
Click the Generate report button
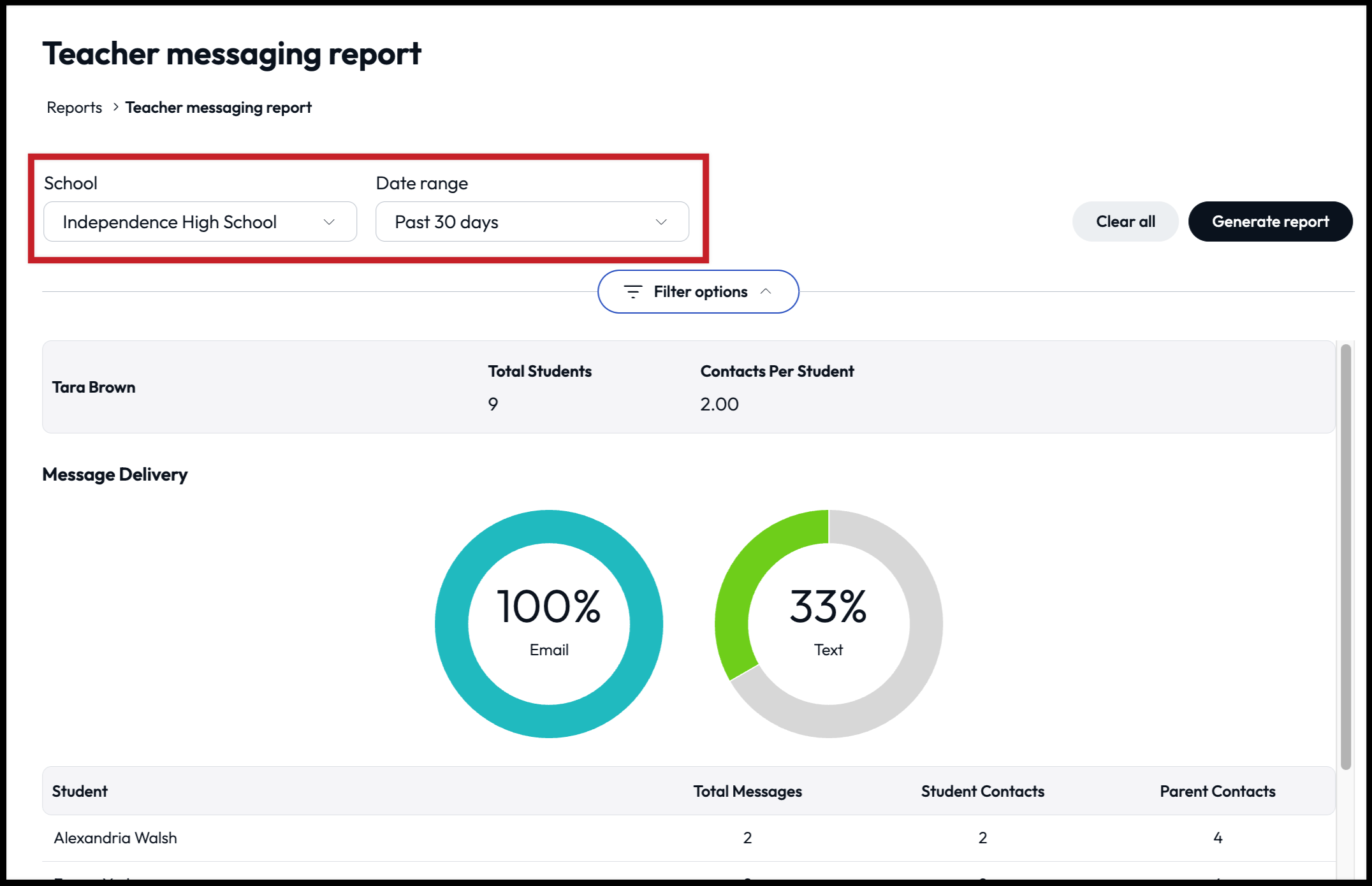(x=1270, y=222)
